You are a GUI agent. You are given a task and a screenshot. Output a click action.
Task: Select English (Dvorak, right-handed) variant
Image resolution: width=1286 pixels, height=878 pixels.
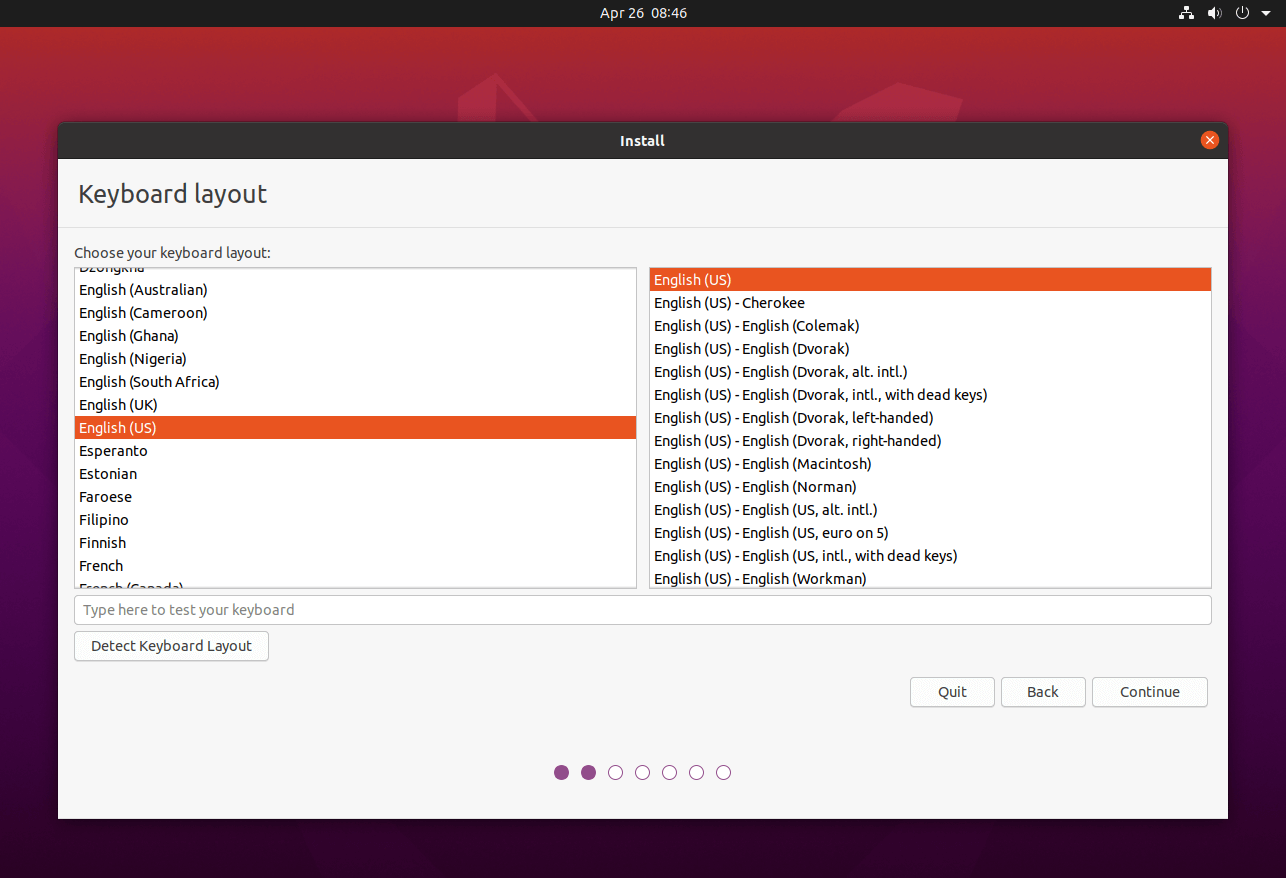[930, 441]
